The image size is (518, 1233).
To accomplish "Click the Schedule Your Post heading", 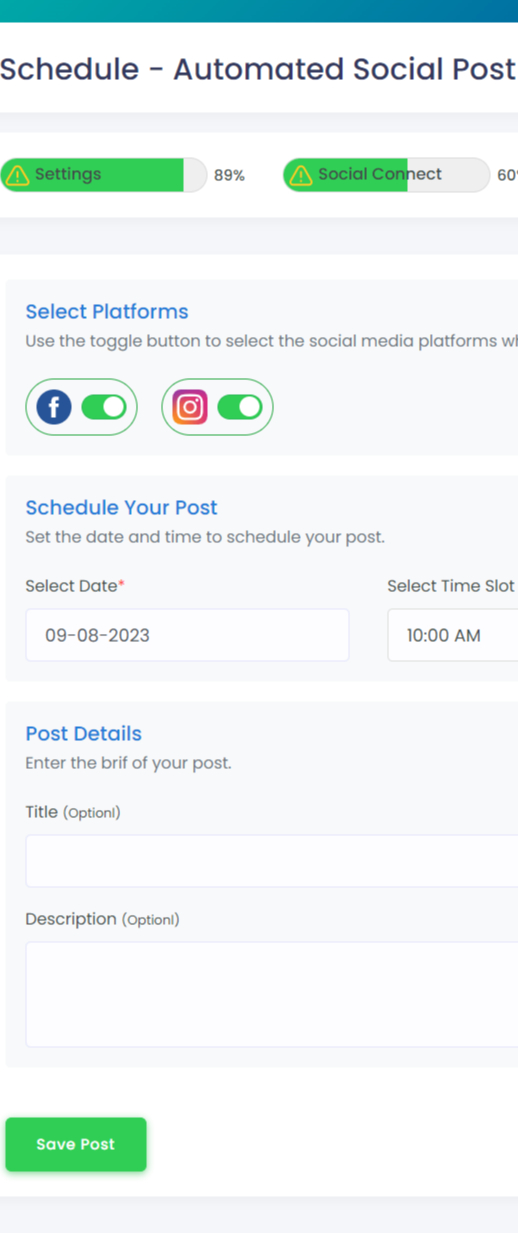I will [121, 507].
